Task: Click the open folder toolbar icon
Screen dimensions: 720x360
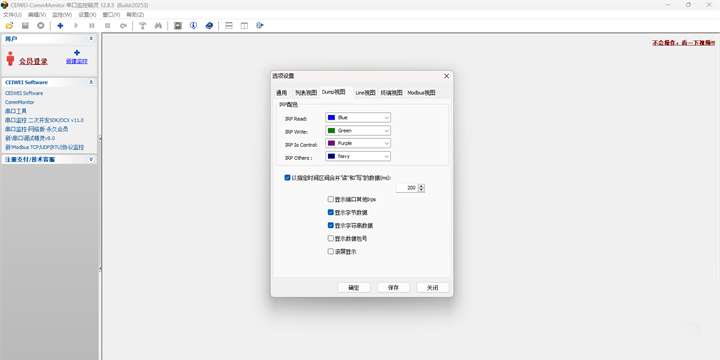Action: (9, 26)
